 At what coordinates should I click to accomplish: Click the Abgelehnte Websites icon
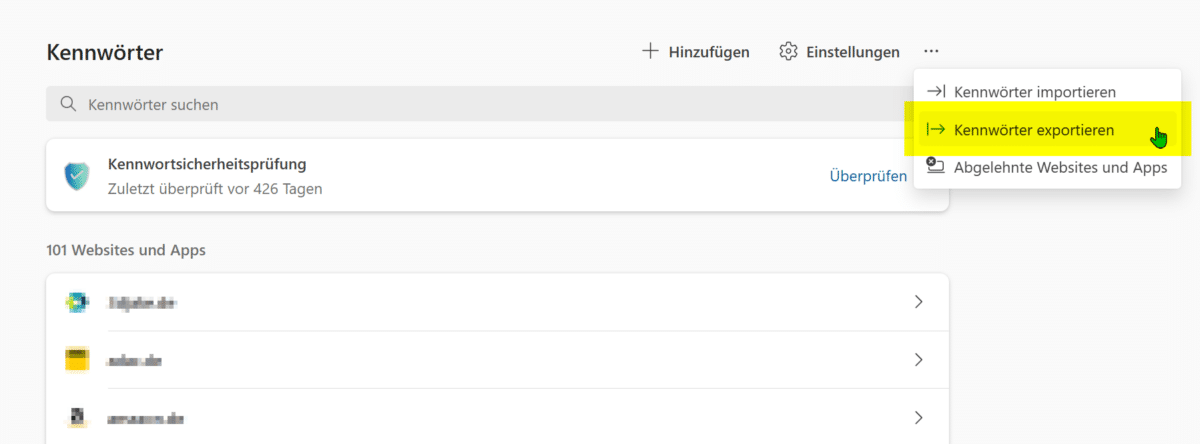point(936,167)
